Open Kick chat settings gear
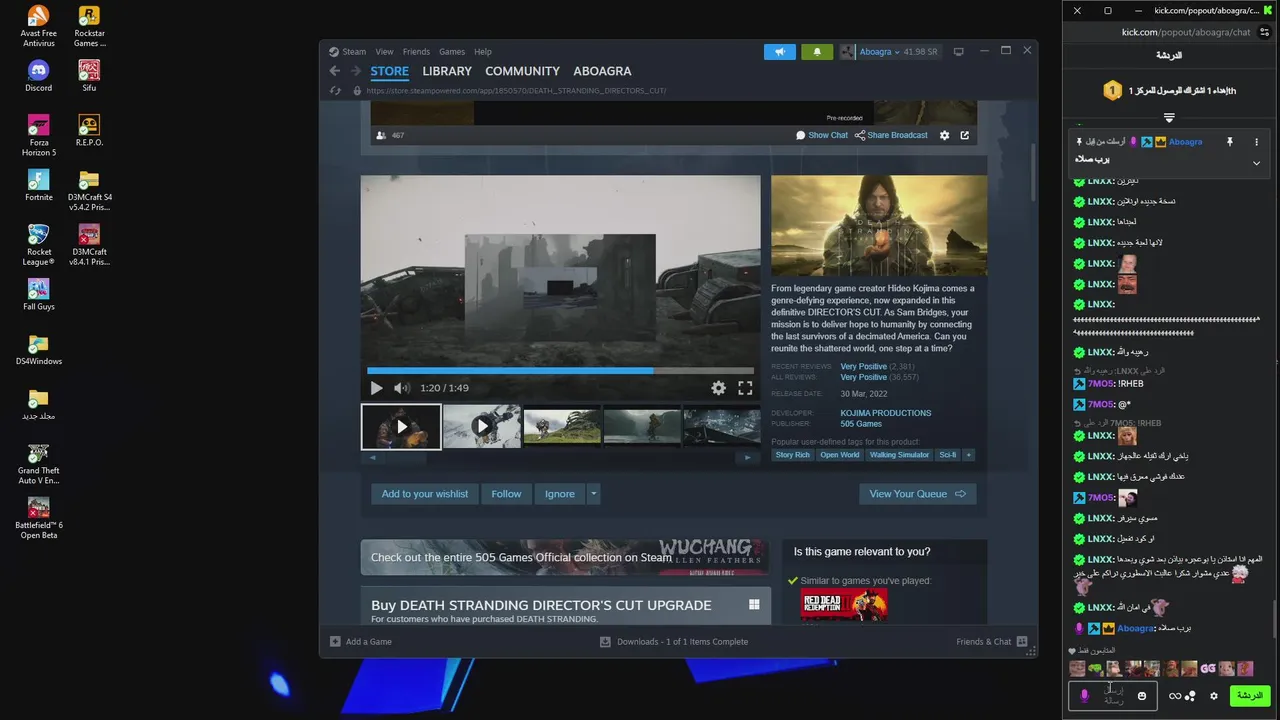Image resolution: width=1280 pixels, height=720 pixels. pyautogui.click(x=1214, y=696)
